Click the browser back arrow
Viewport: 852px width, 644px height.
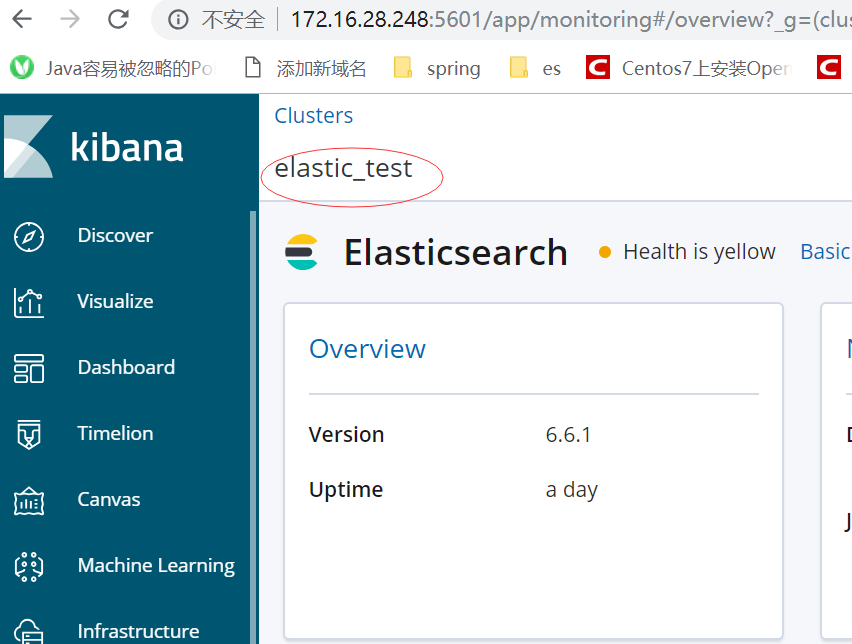coord(22,20)
